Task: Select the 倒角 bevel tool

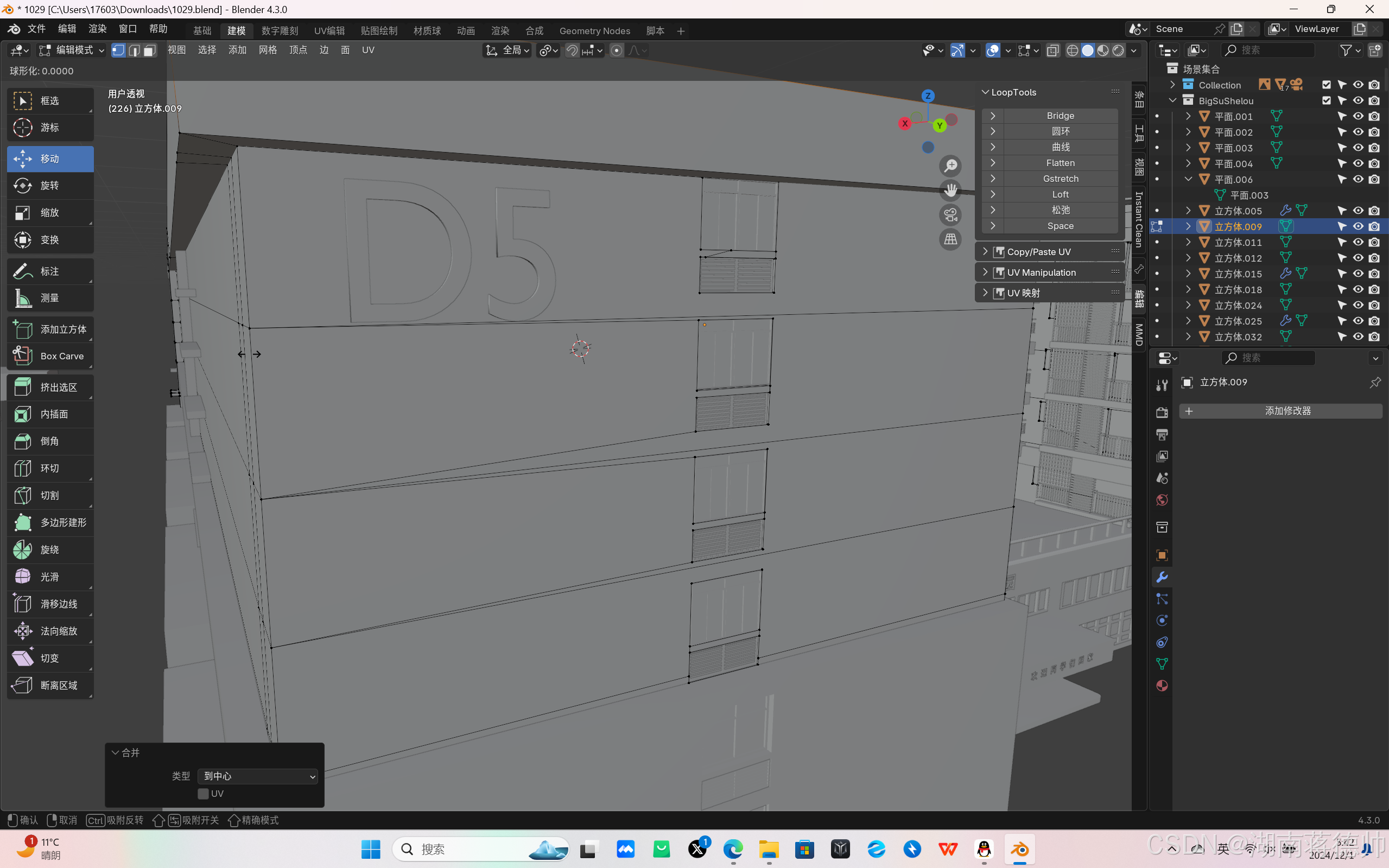Action: [x=50, y=441]
